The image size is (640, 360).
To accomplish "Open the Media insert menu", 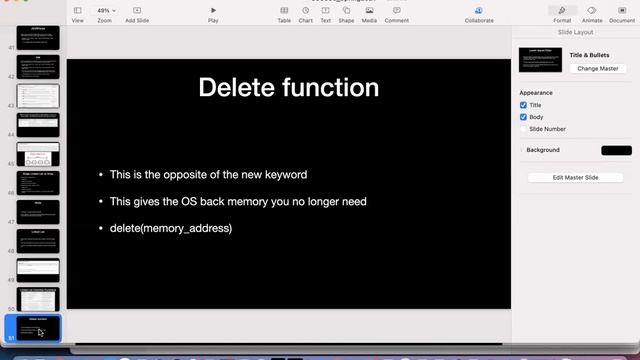I will pyautogui.click(x=369, y=10).
